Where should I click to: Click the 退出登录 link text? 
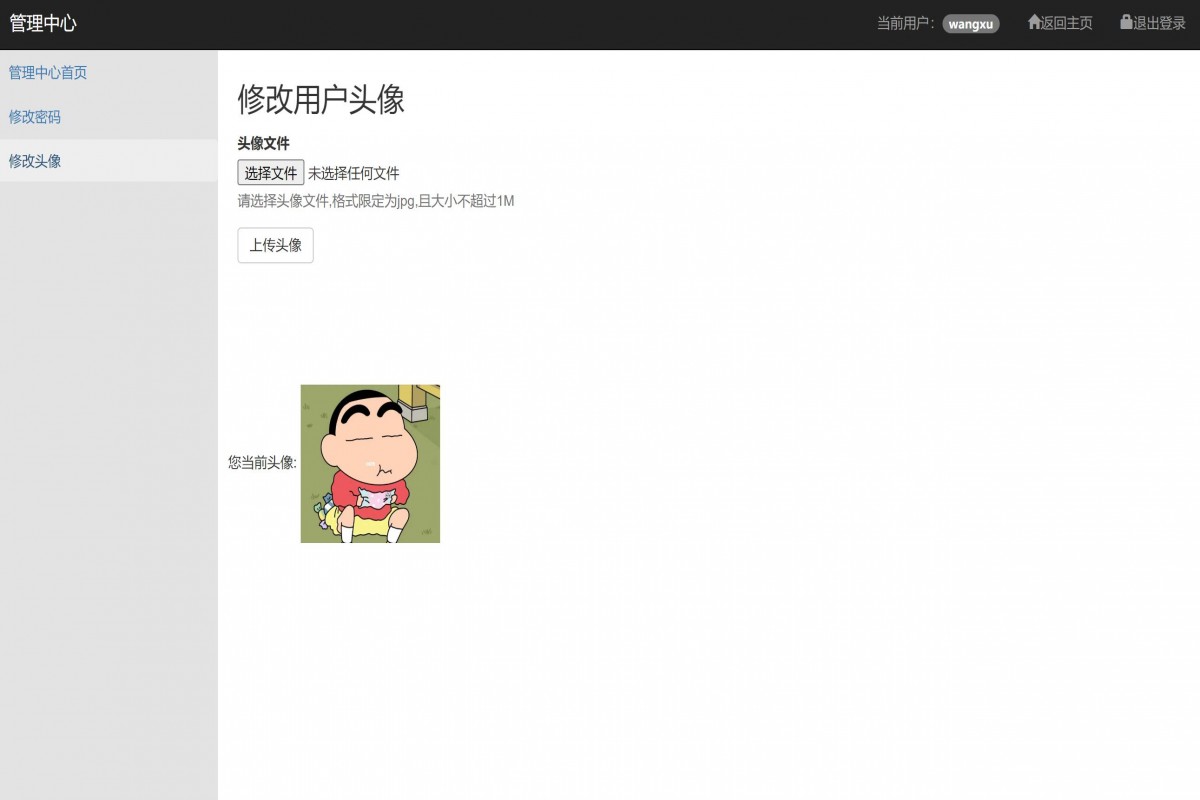pos(1159,23)
